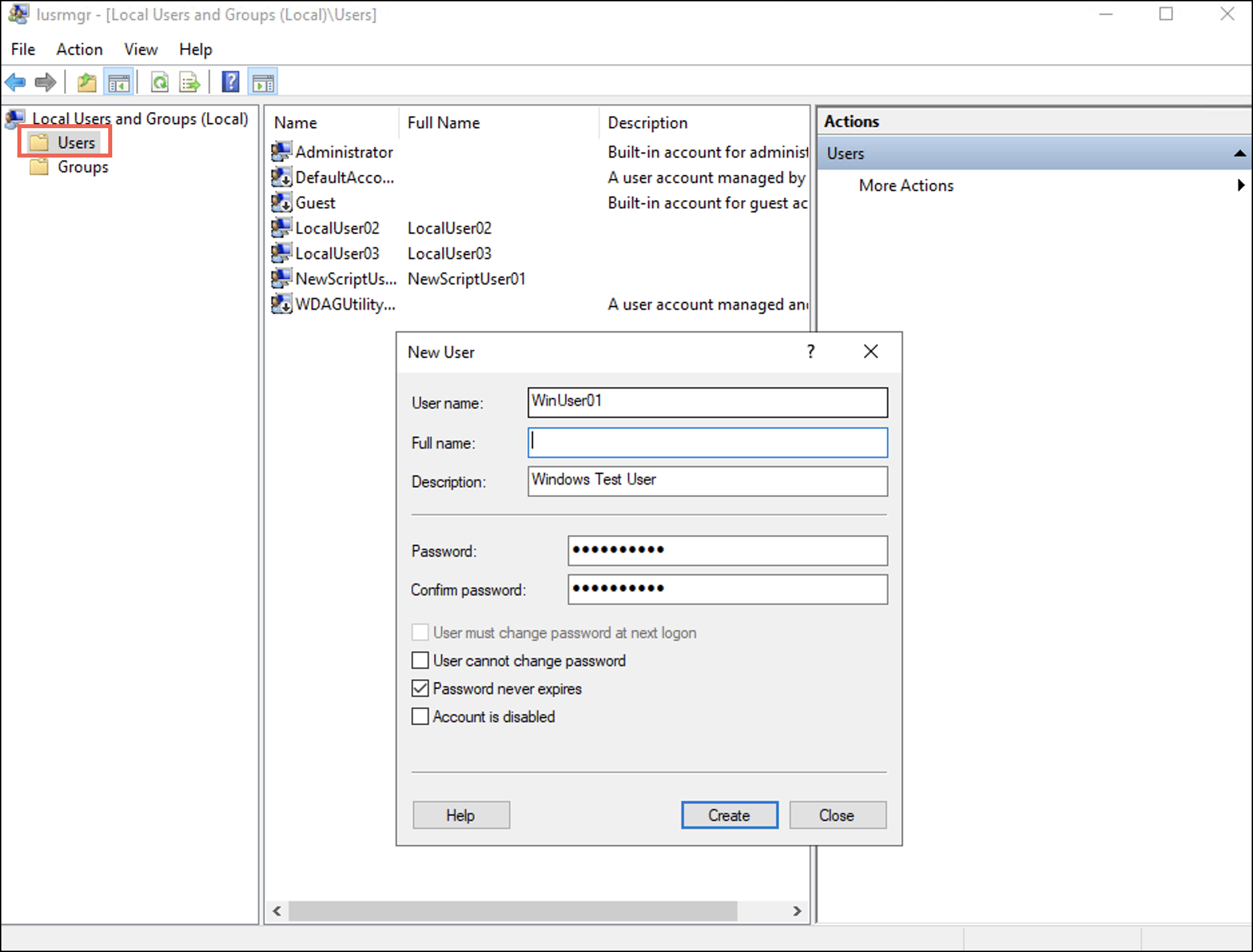Open the Action menu

pos(79,49)
